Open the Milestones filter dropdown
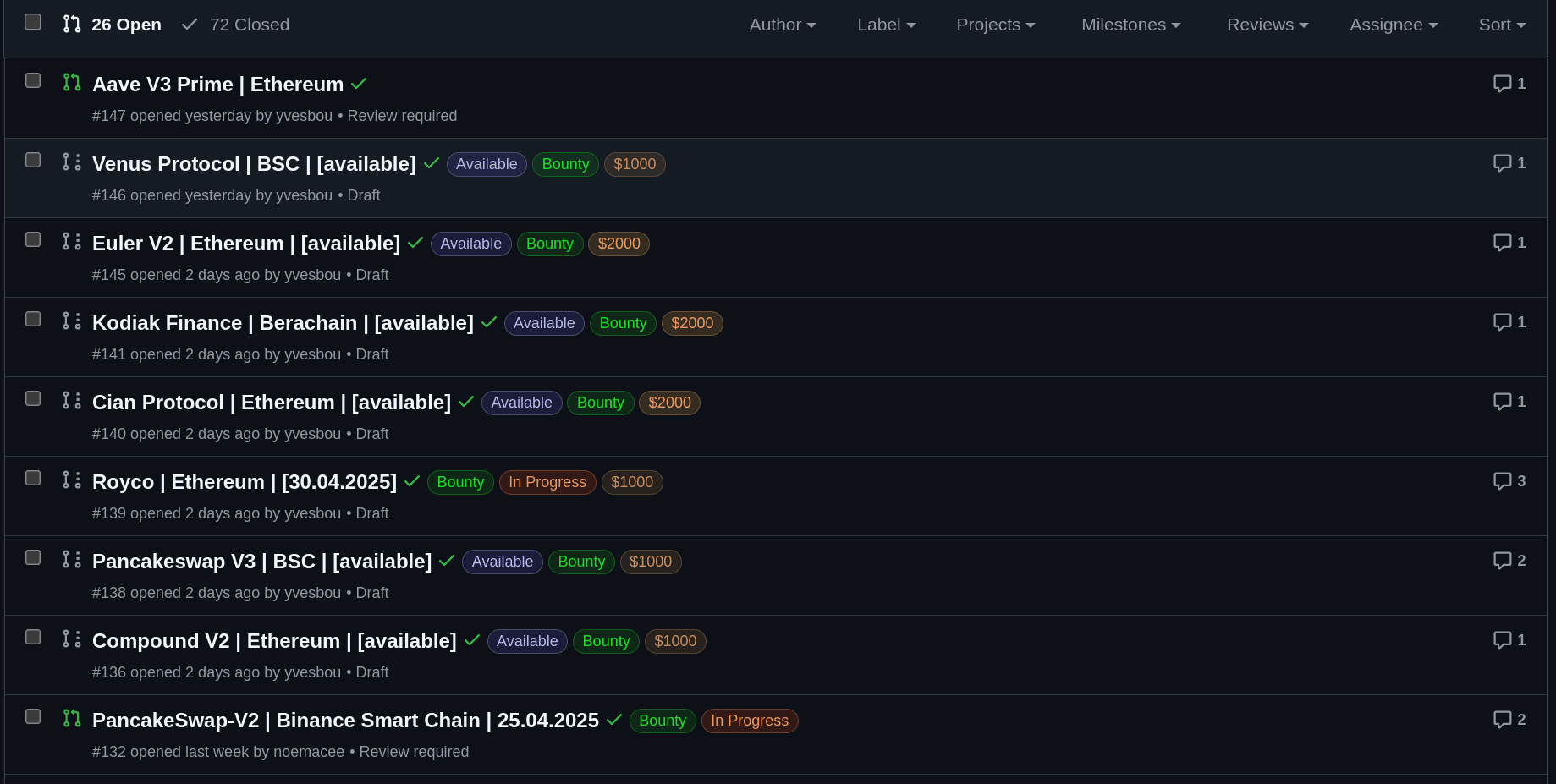 tap(1131, 25)
